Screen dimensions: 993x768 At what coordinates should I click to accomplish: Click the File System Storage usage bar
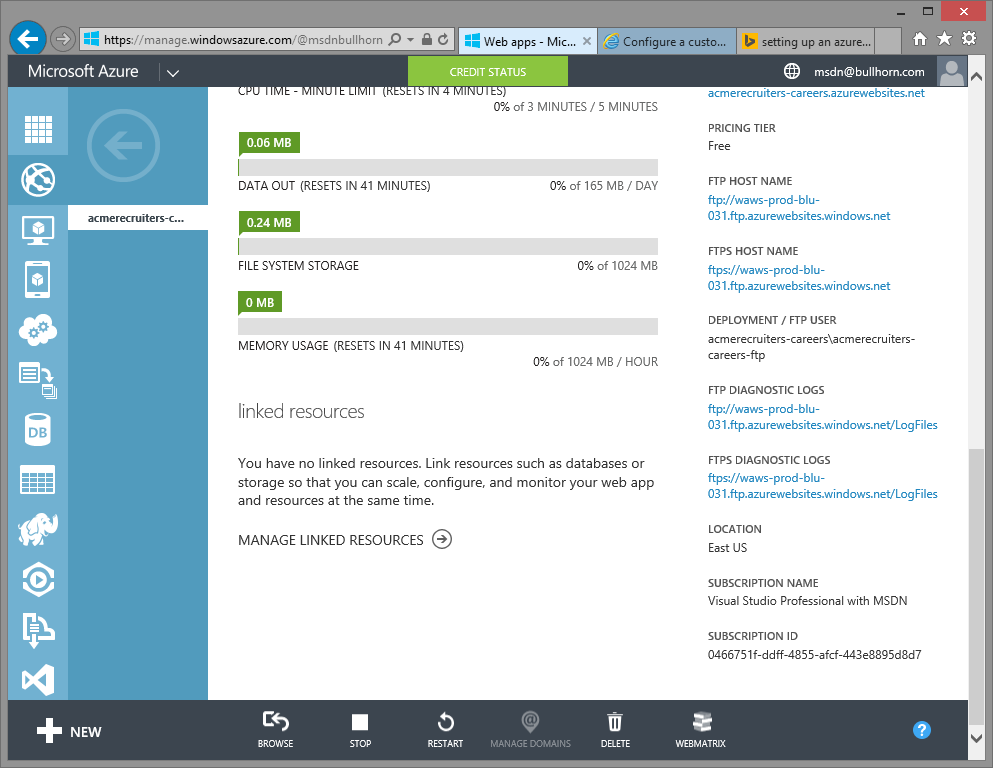tap(448, 246)
